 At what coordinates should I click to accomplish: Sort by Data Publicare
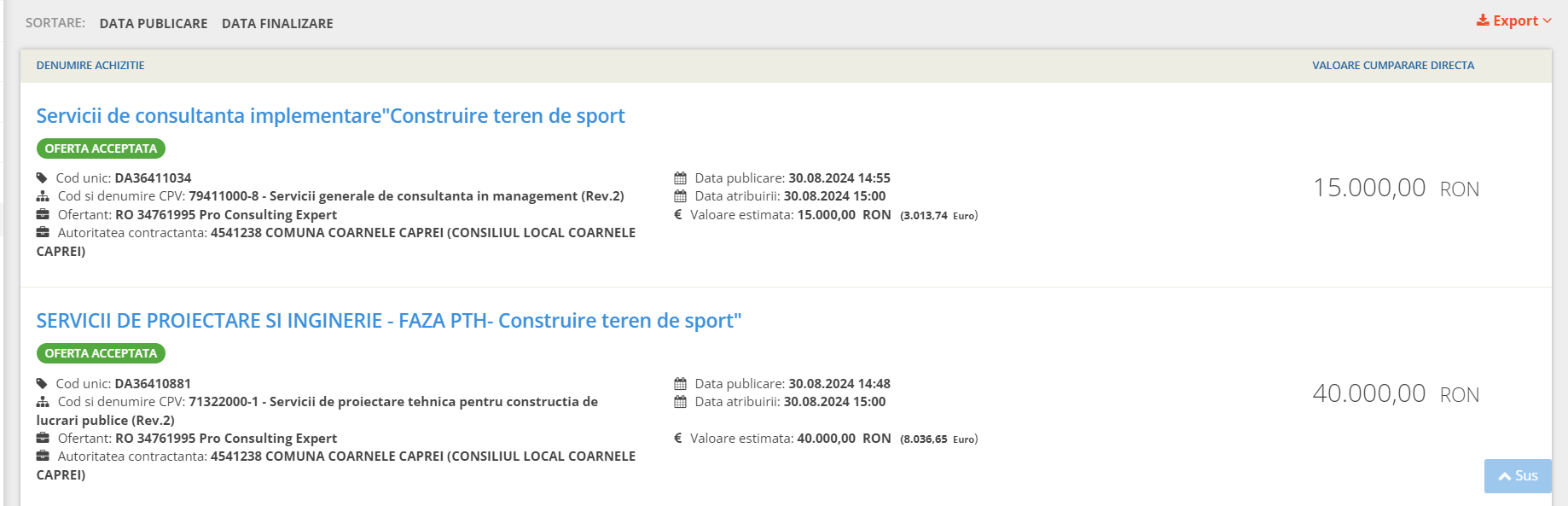point(154,24)
